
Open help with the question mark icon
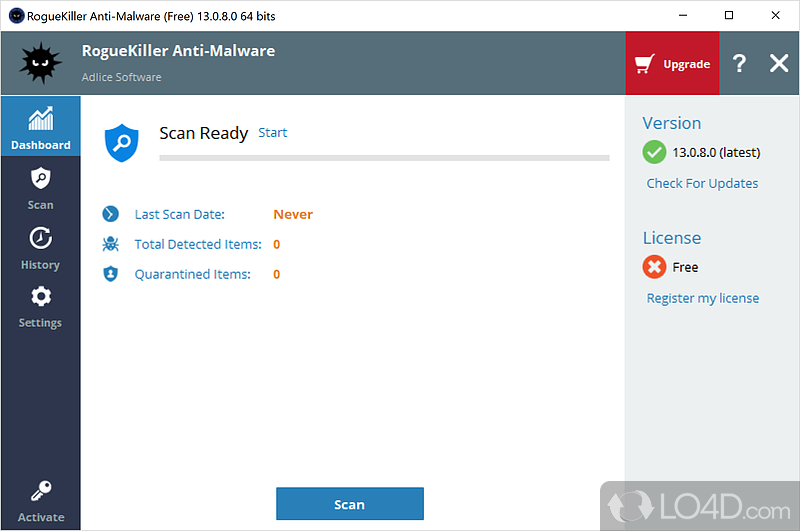(739, 63)
